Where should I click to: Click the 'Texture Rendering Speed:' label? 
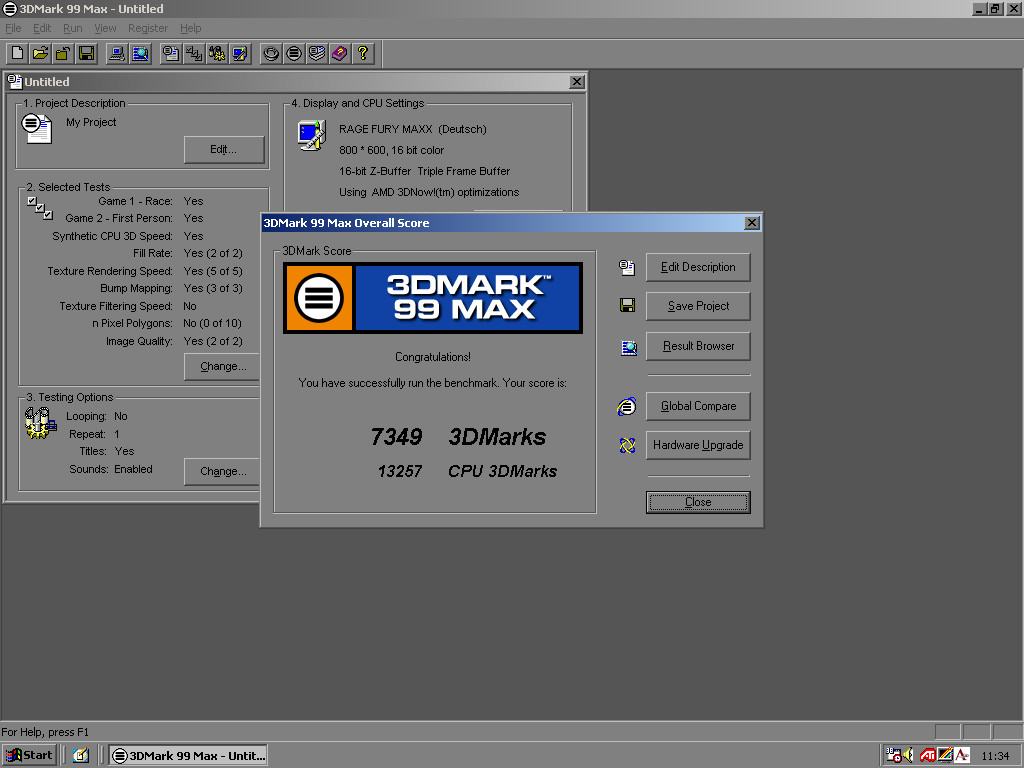[110, 271]
